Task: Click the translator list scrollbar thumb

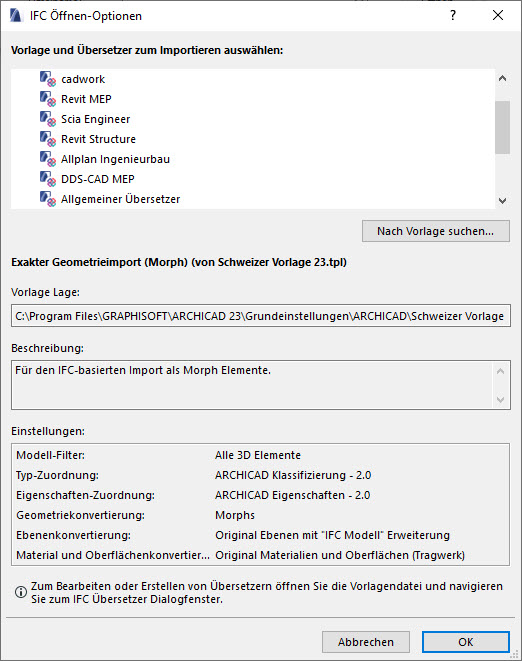Action: click(502, 127)
